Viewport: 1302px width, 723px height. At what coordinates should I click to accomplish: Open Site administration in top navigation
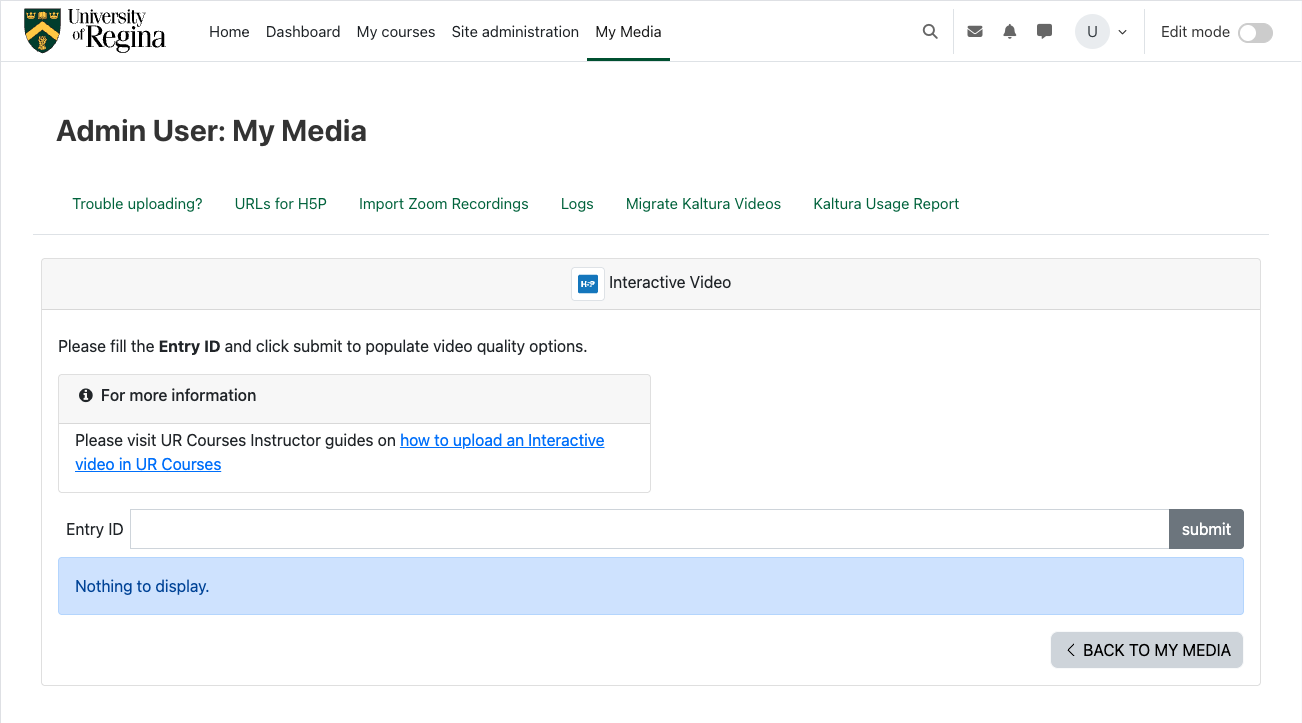tap(515, 32)
